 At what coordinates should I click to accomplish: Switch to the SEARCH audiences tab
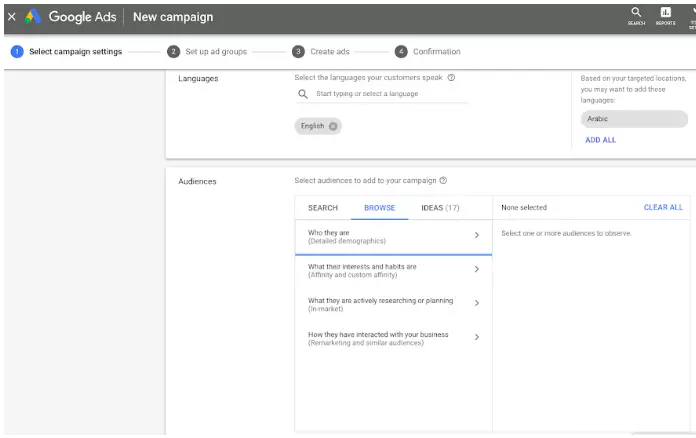[323, 208]
